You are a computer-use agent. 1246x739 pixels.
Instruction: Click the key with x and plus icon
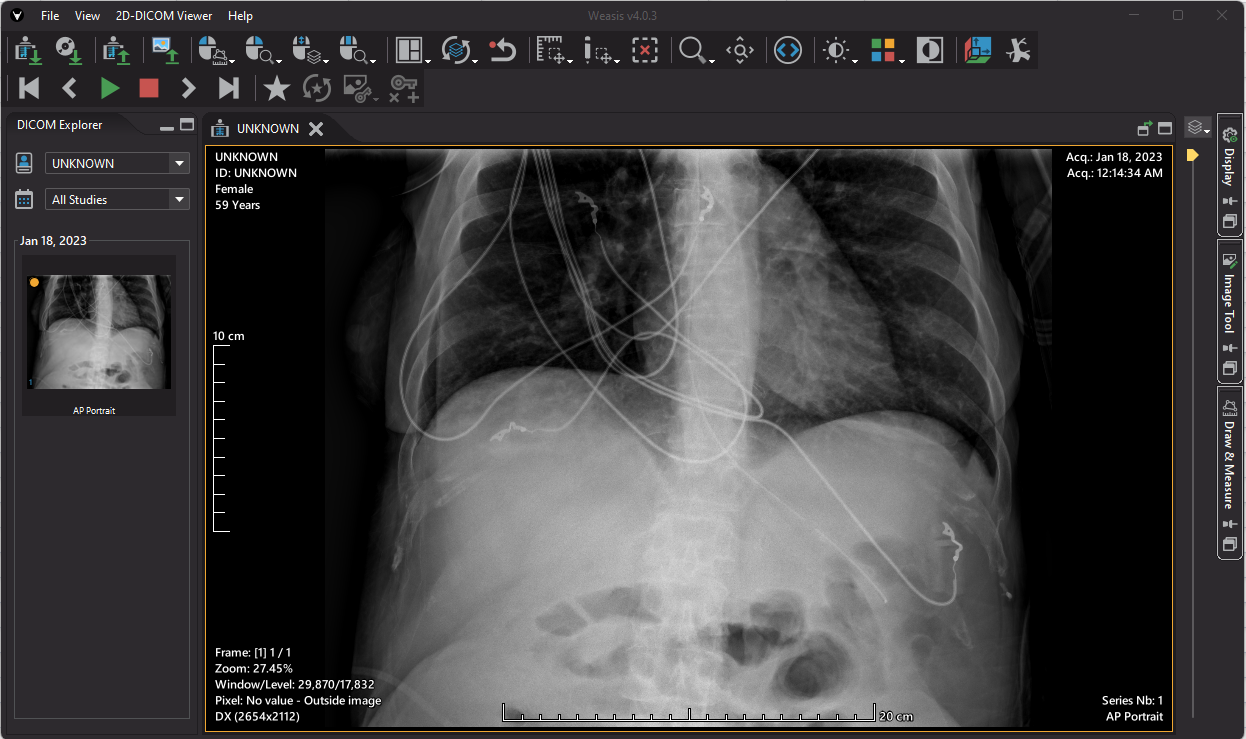point(404,88)
